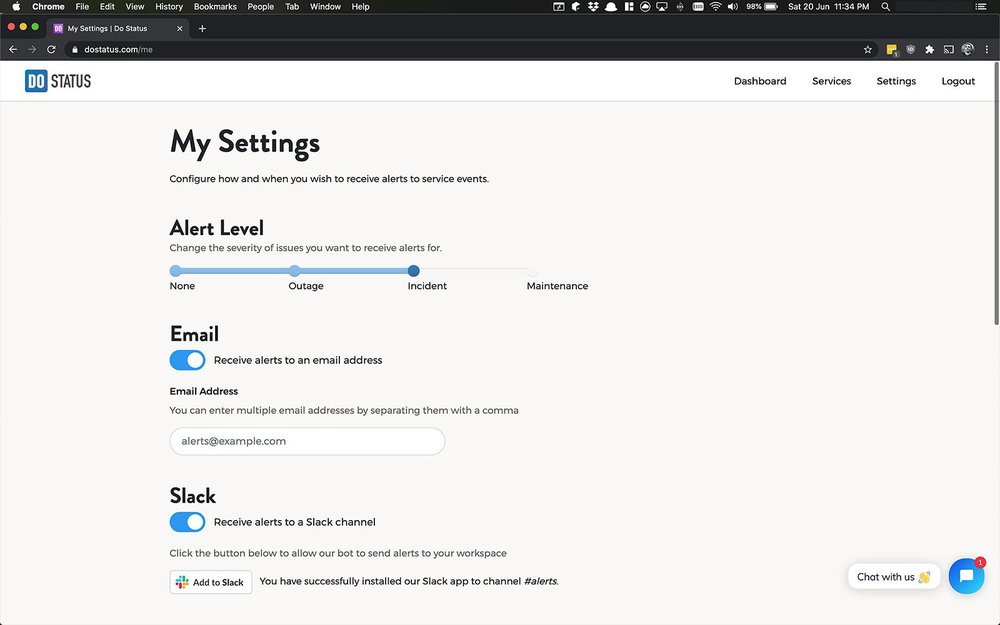
Task: Click the Chrome cast icon
Action: pyautogui.click(x=948, y=49)
